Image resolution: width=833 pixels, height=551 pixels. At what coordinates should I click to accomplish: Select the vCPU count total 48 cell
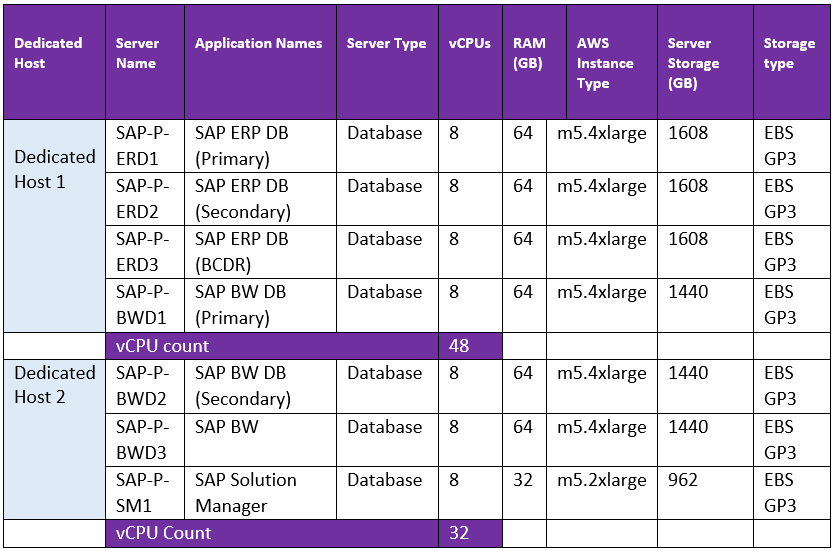point(469,346)
